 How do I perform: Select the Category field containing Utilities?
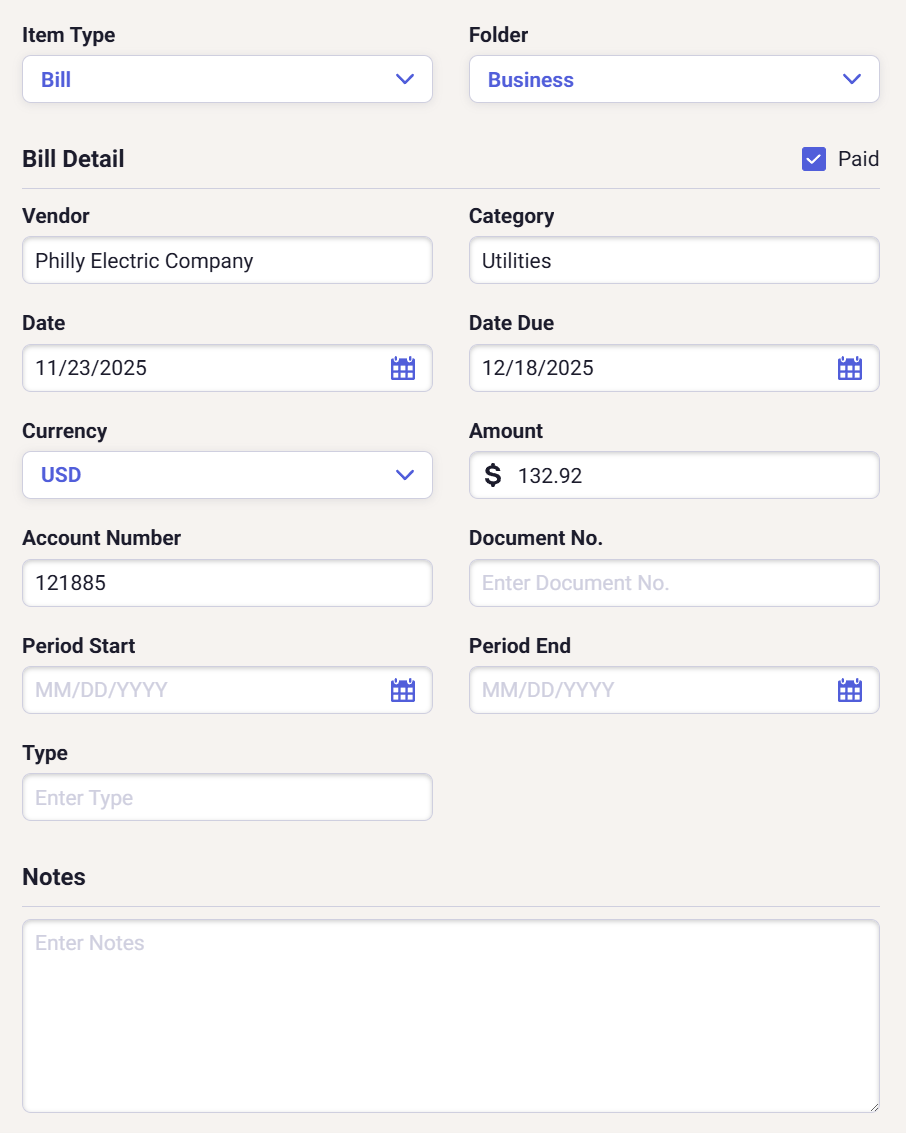click(x=674, y=261)
